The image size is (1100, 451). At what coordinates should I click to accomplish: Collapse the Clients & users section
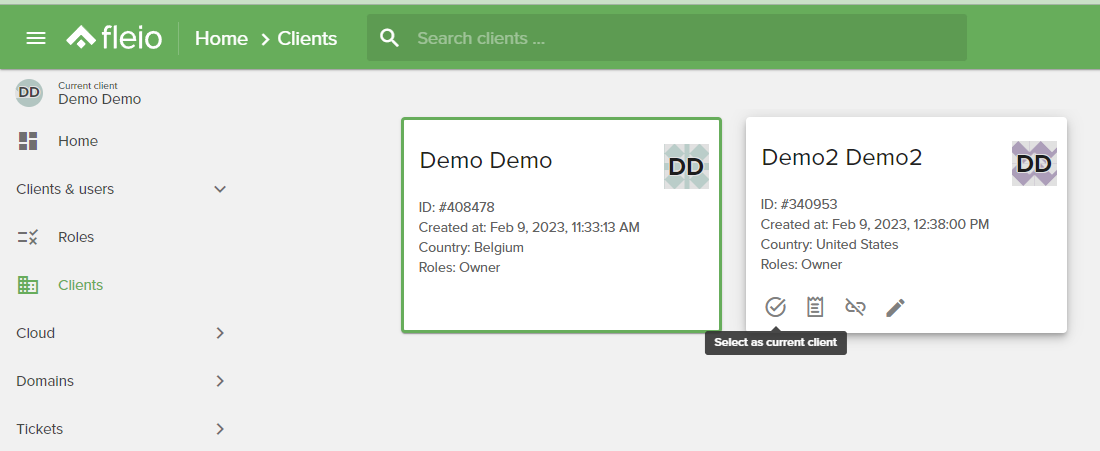tap(220, 189)
